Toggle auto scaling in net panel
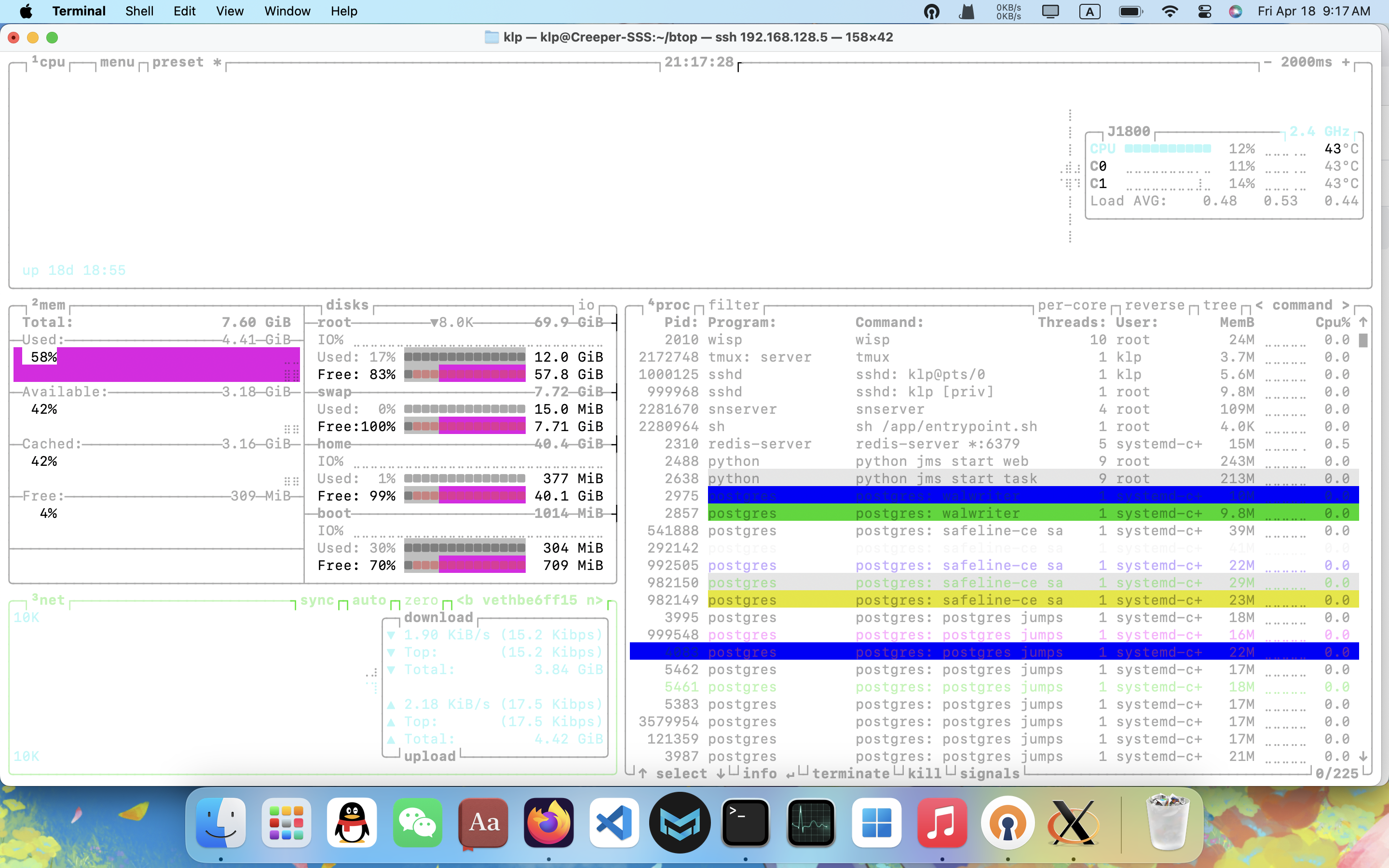 [x=368, y=600]
